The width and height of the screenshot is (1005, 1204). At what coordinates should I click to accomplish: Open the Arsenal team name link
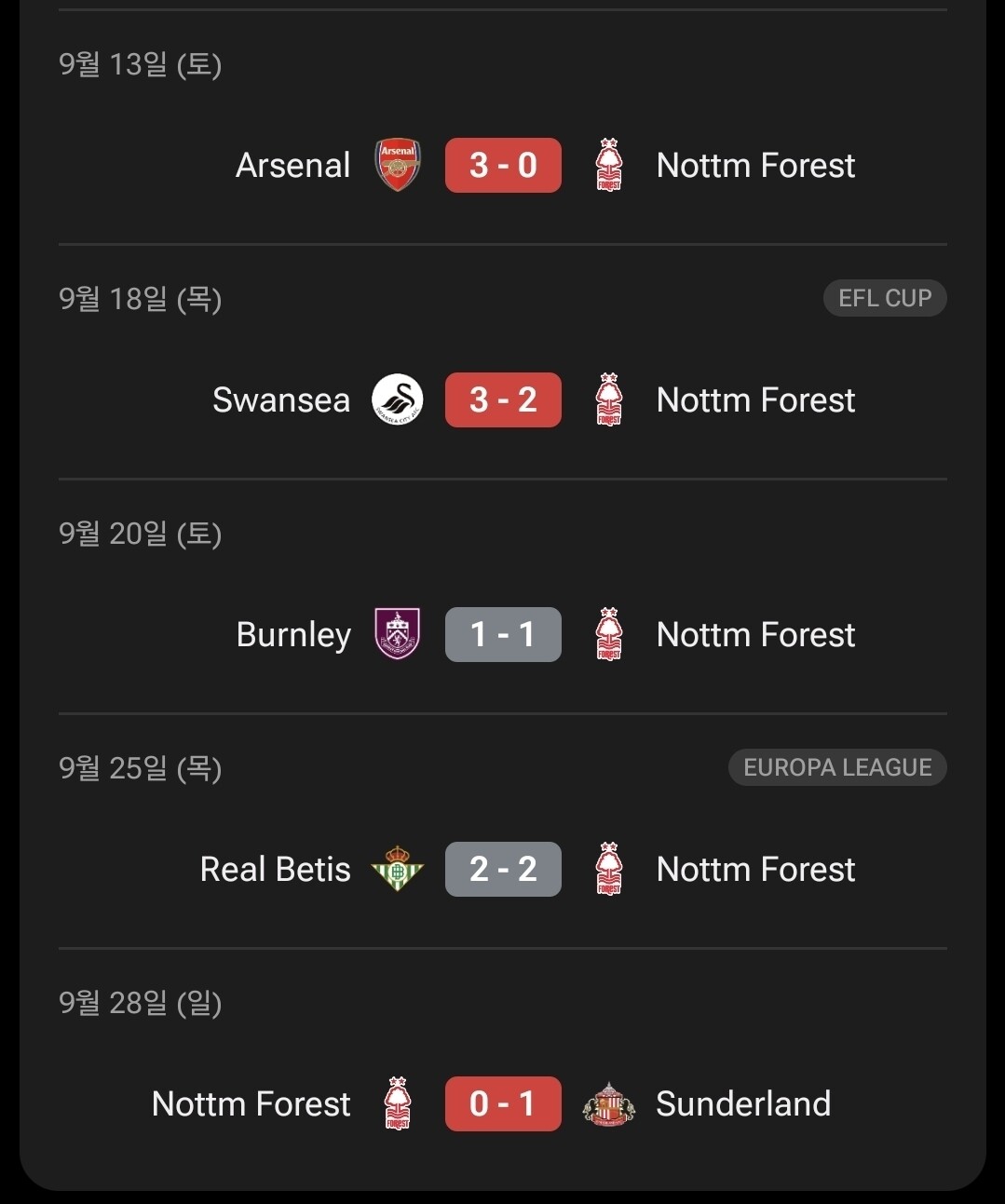(x=292, y=165)
